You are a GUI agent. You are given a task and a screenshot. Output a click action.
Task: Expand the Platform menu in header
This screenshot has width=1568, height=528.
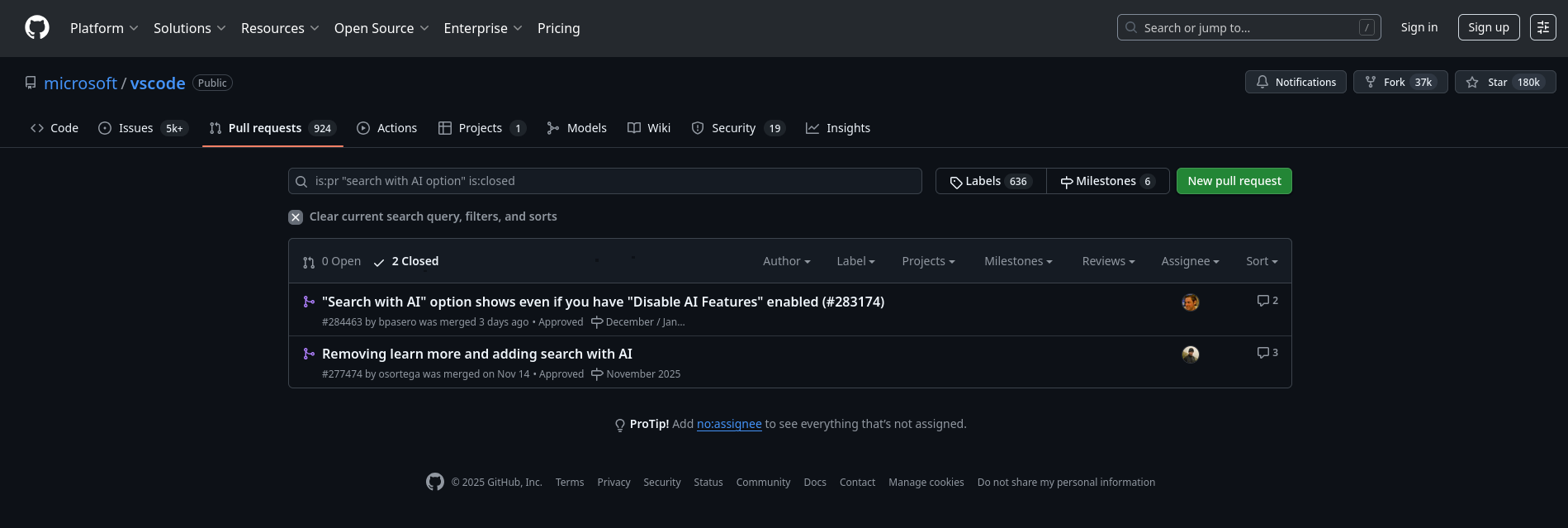(104, 28)
